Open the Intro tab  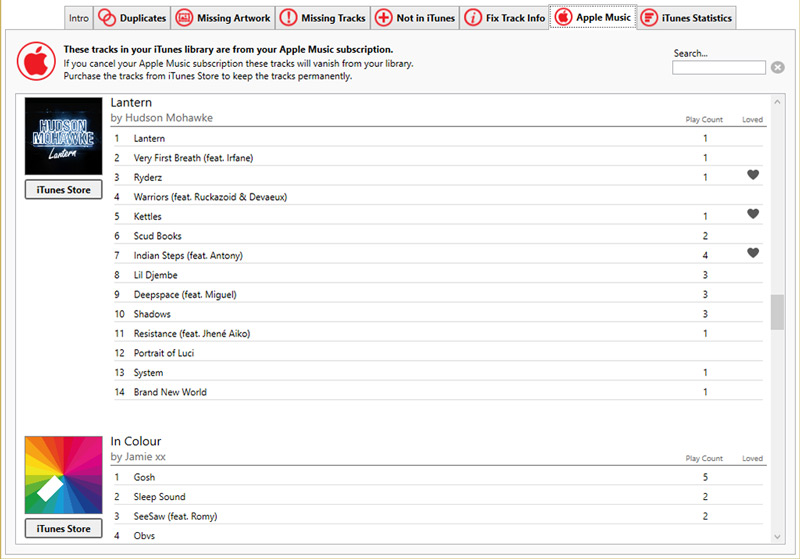79,18
